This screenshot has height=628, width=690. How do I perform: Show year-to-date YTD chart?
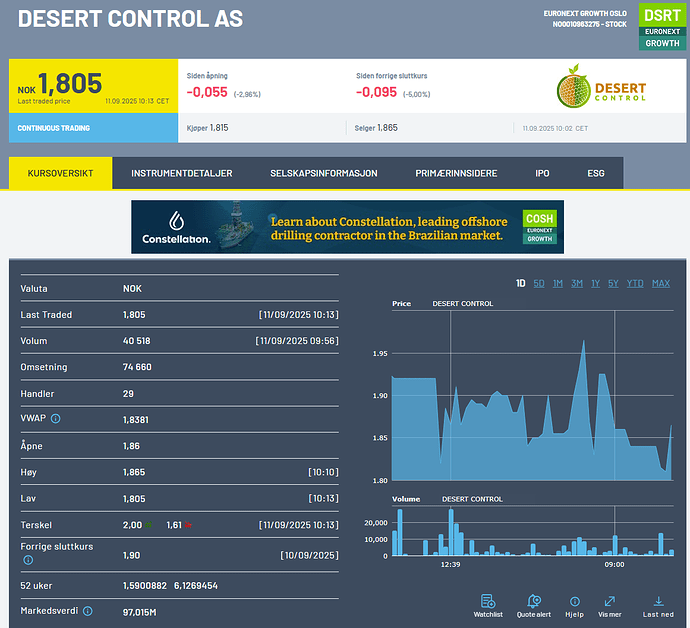coord(635,283)
